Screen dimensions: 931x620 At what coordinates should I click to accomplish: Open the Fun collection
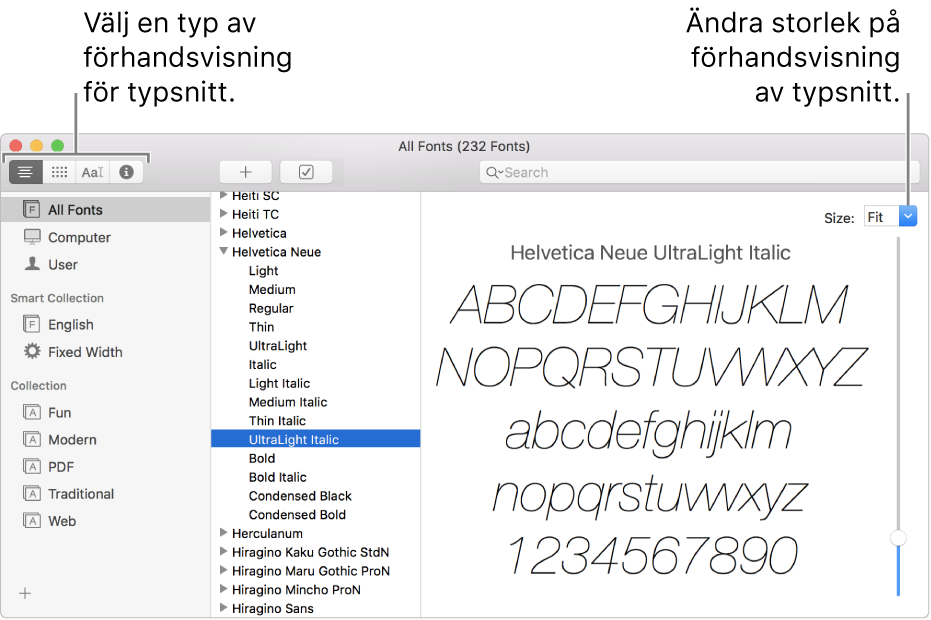(59, 413)
